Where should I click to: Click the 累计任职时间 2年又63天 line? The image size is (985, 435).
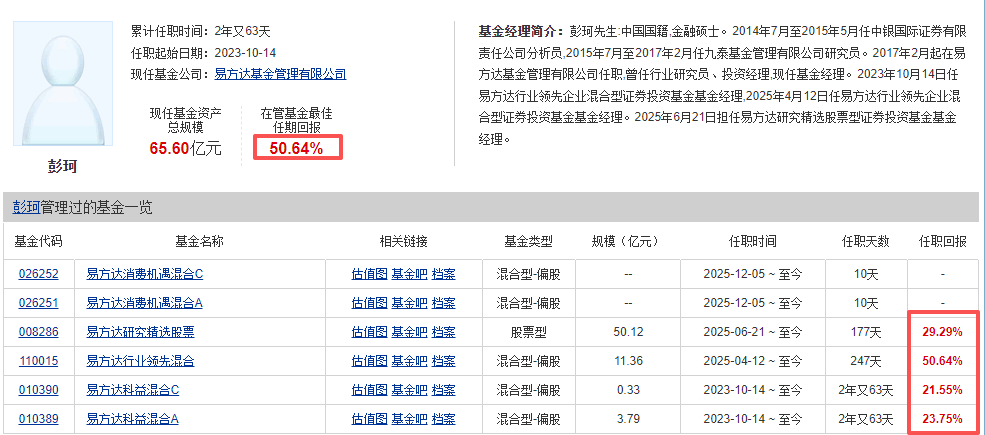(200, 31)
